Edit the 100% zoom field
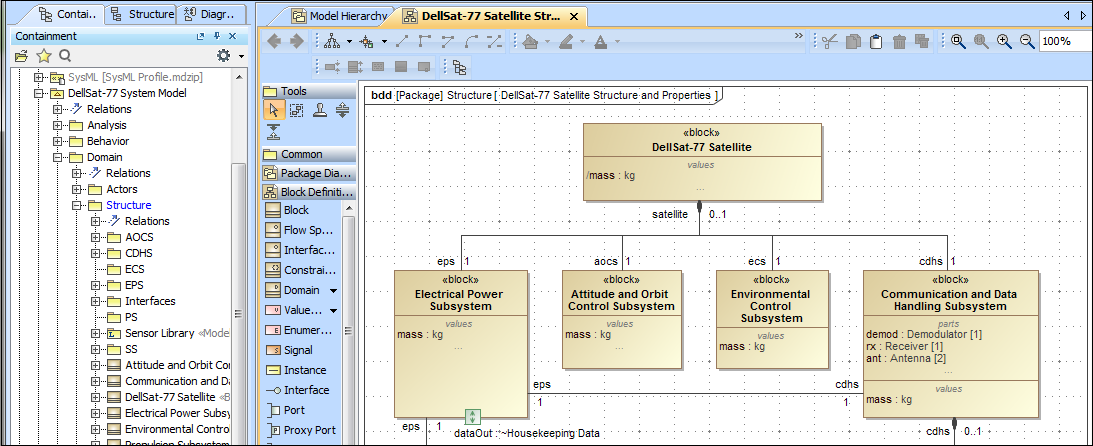The width and height of the screenshot is (1093, 446). 1065,42
